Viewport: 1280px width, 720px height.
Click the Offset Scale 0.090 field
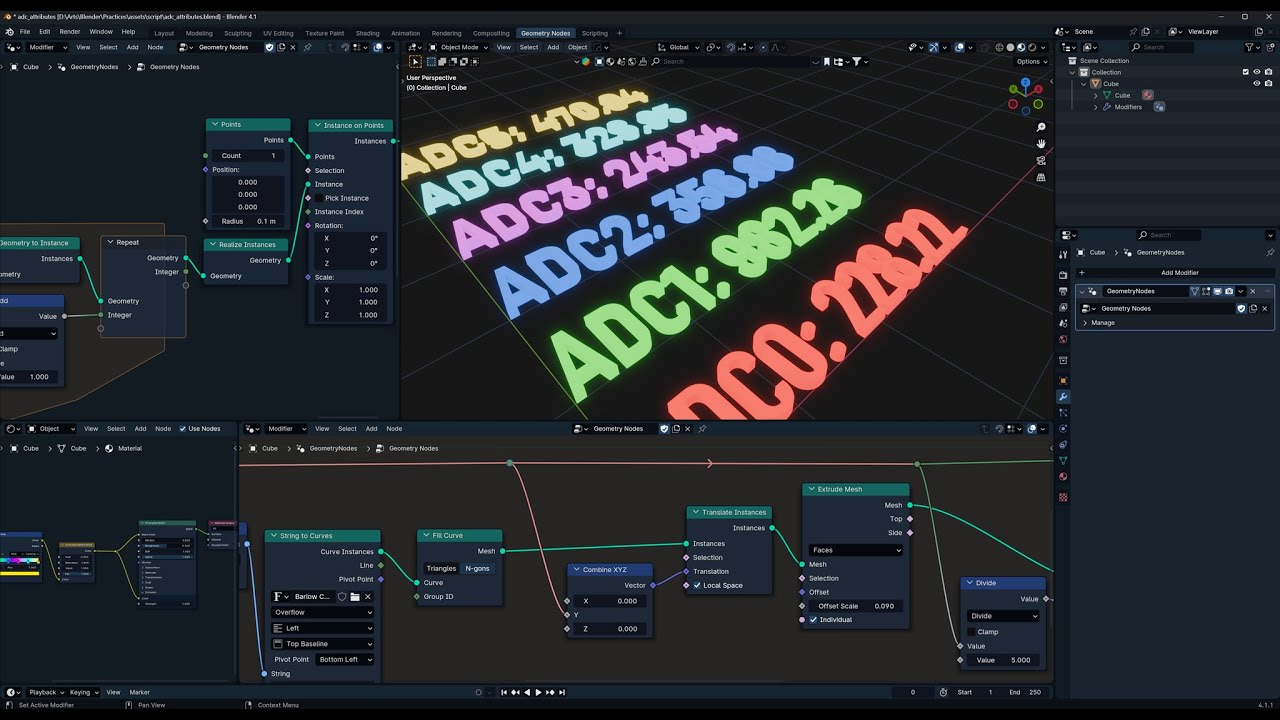point(856,606)
